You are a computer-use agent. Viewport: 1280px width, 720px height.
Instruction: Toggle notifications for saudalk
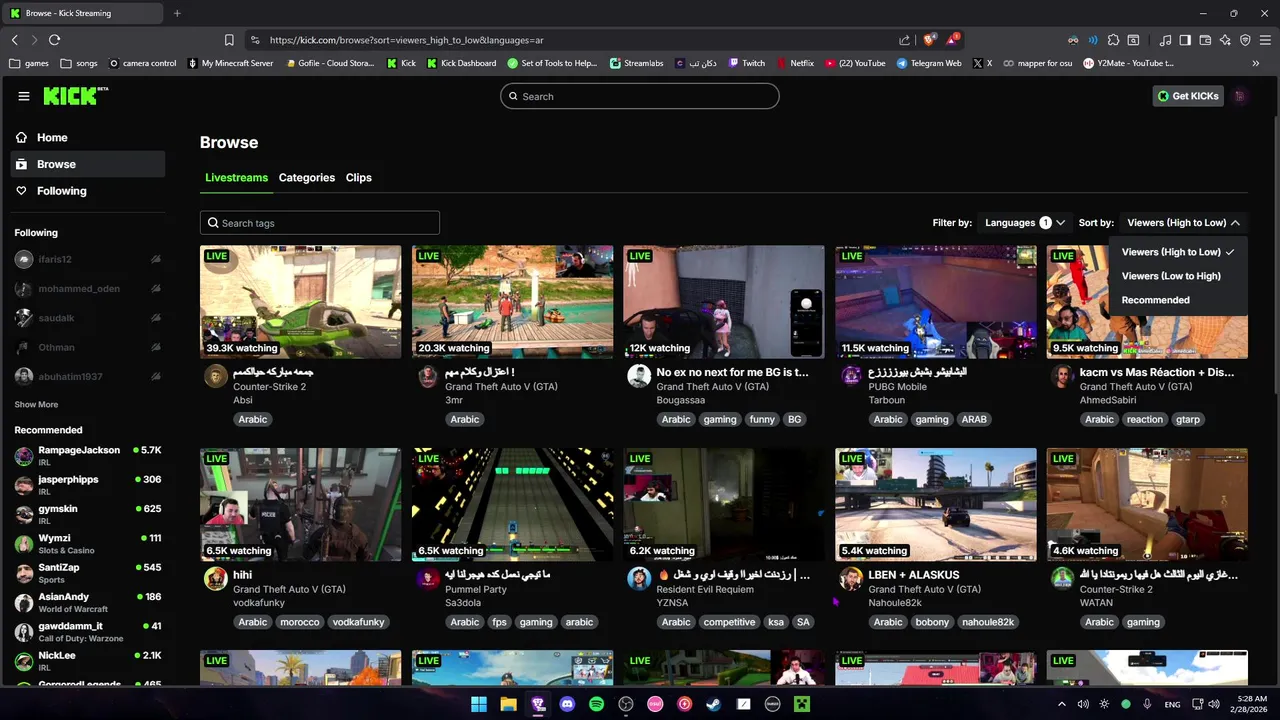click(155, 318)
